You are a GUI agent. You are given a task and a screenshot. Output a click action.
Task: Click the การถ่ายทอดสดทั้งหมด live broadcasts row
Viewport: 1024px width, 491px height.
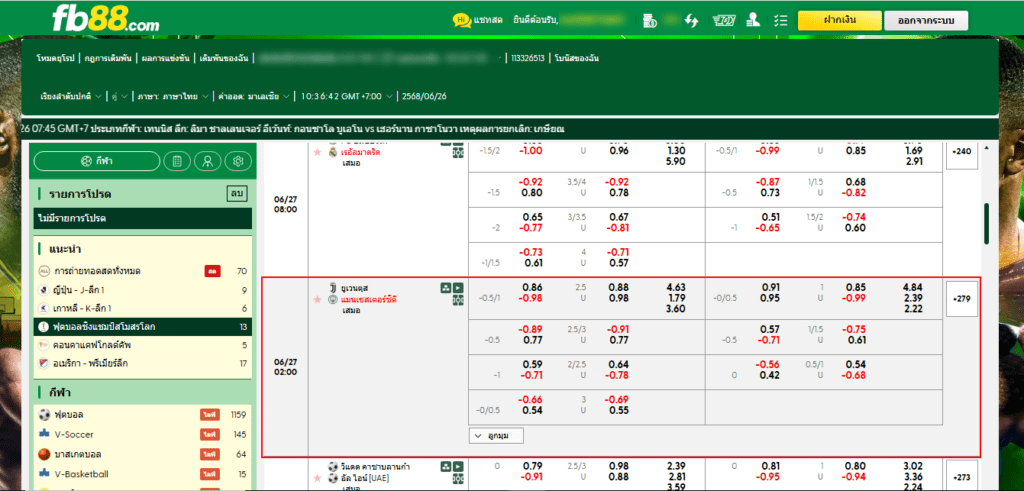pyautogui.click(x=142, y=271)
